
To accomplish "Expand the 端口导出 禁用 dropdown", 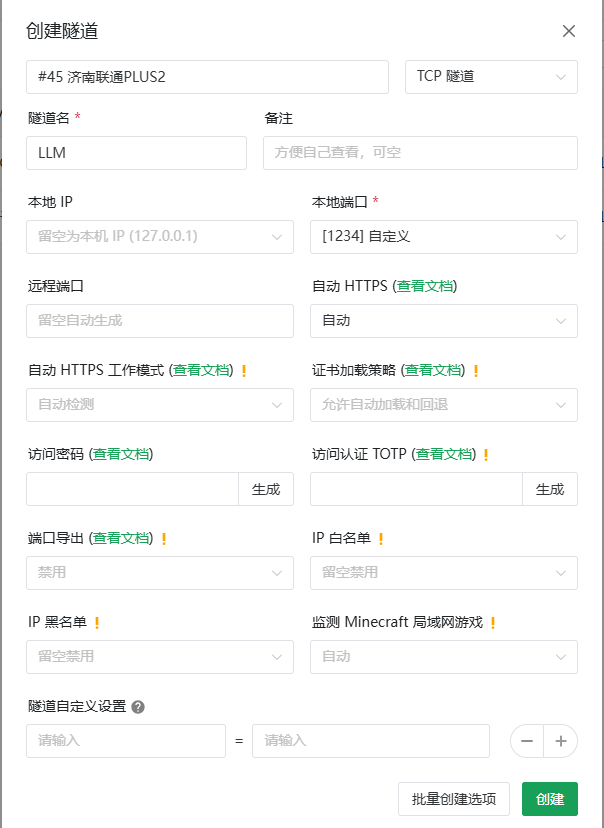I will (160, 573).
